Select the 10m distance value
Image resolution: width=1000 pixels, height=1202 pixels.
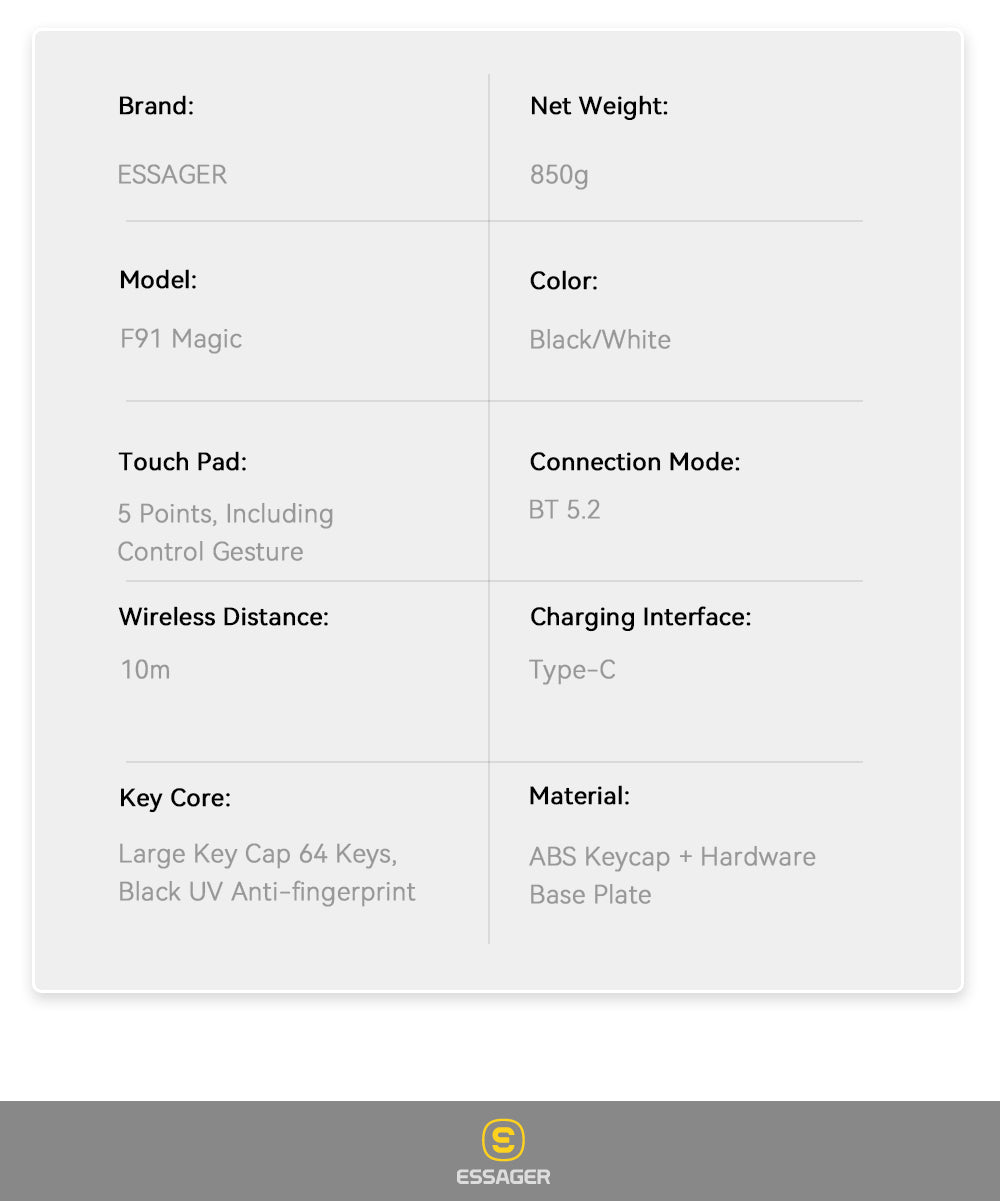click(x=145, y=669)
